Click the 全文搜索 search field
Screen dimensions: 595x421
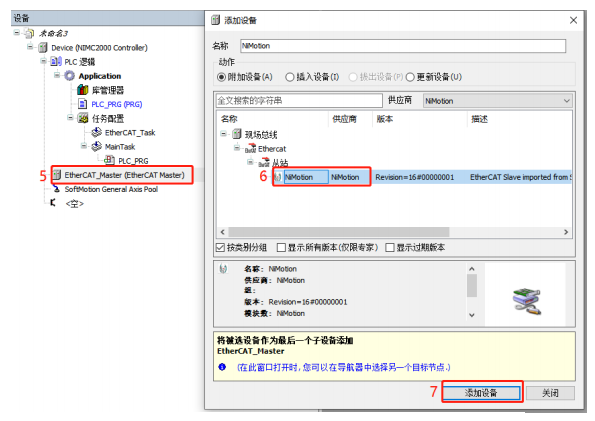tap(299, 101)
